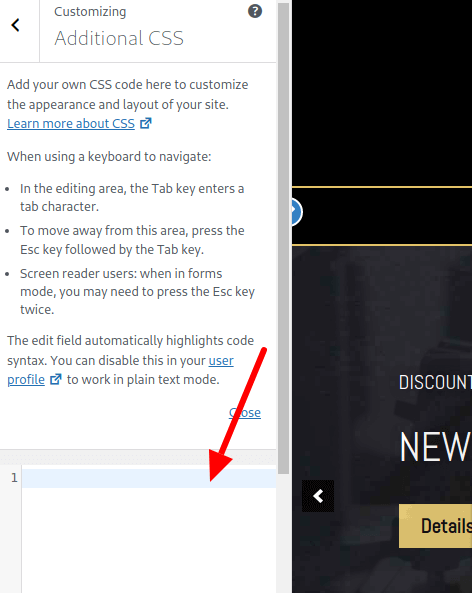
Task: Click line number 1 in the editor gutter
Action: (x=14, y=478)
